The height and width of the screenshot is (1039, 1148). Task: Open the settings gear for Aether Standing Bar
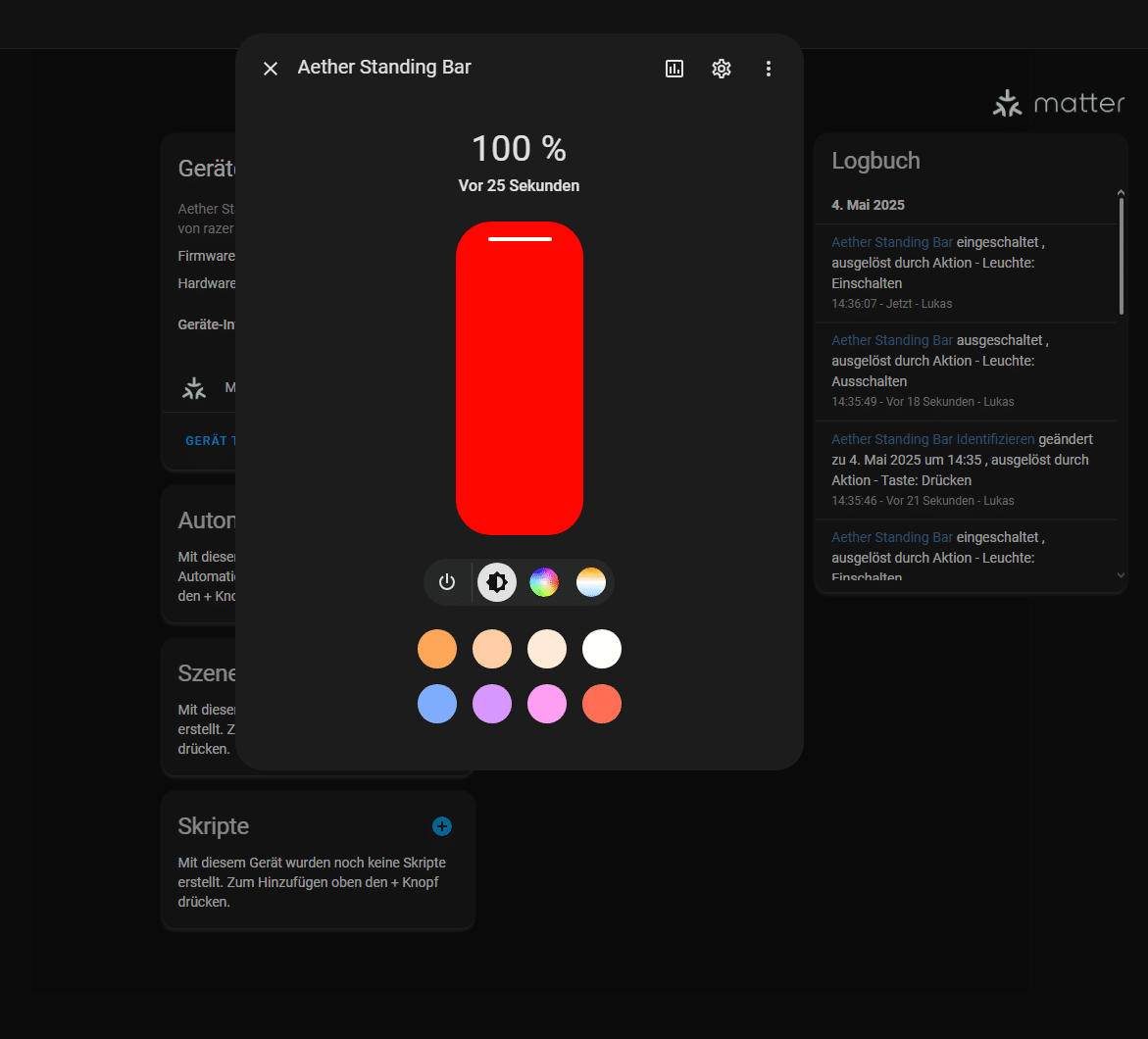tap(722, 69)
